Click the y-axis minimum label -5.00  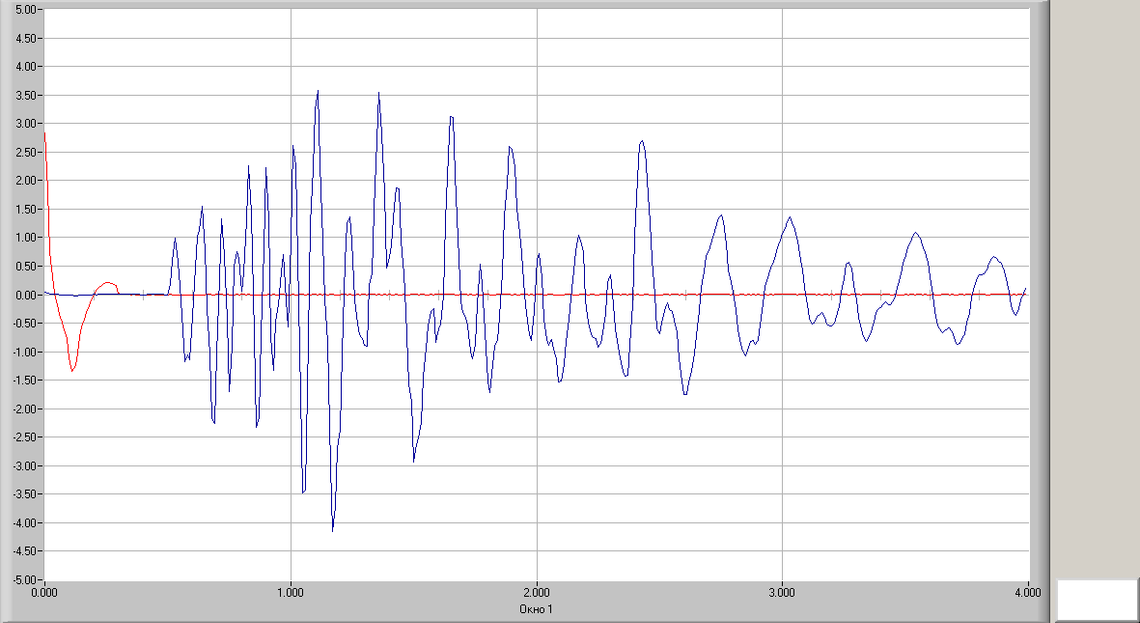pos(23,580)
